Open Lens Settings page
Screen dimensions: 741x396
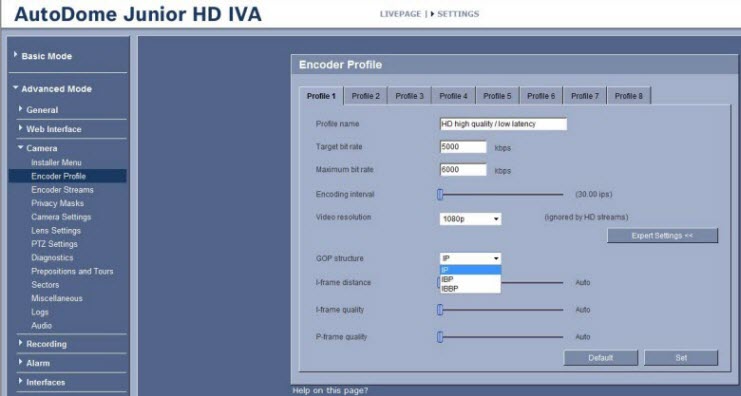(x=56, y=231)
